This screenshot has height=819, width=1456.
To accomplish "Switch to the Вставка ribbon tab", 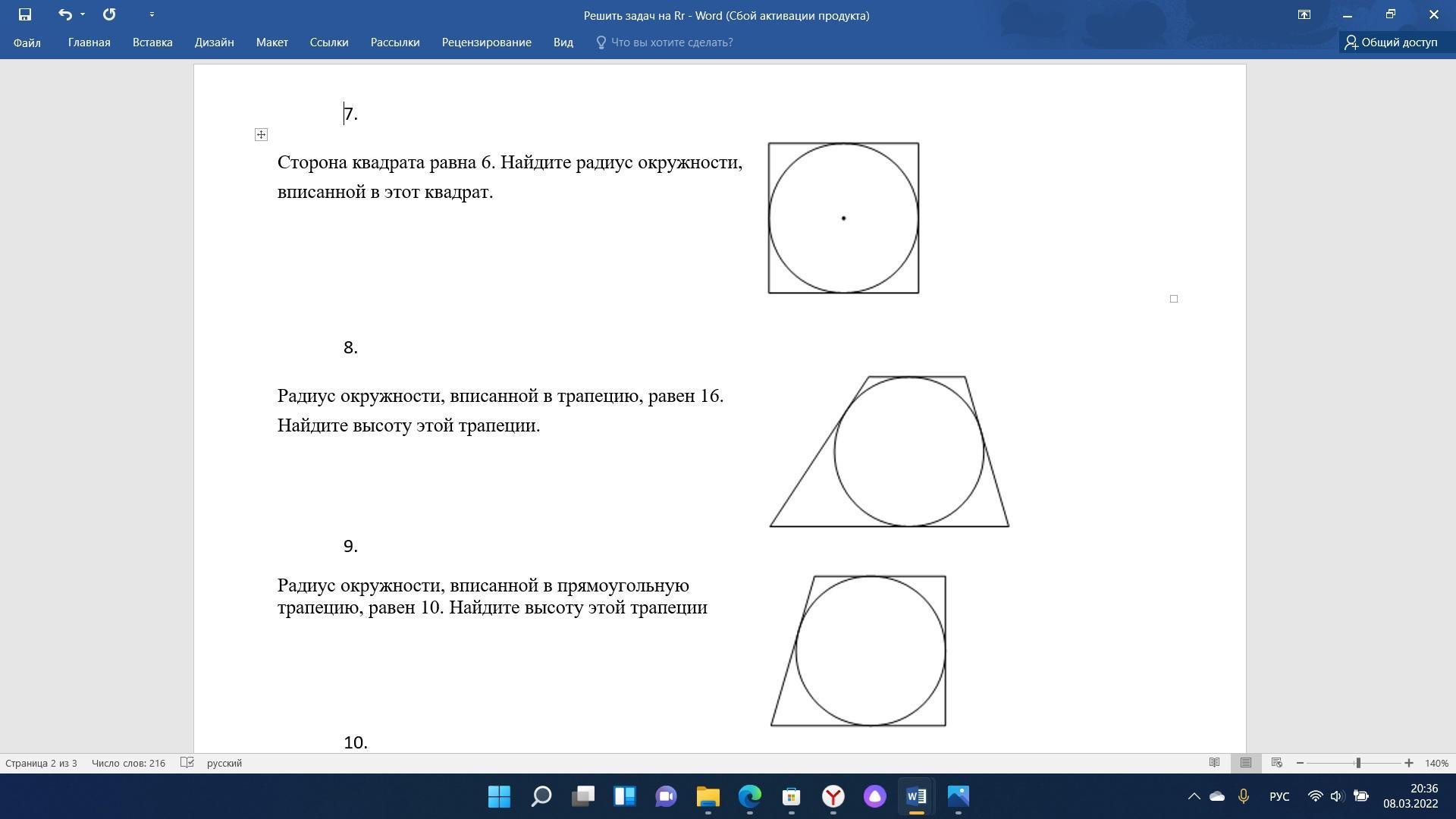I will 152,42.
